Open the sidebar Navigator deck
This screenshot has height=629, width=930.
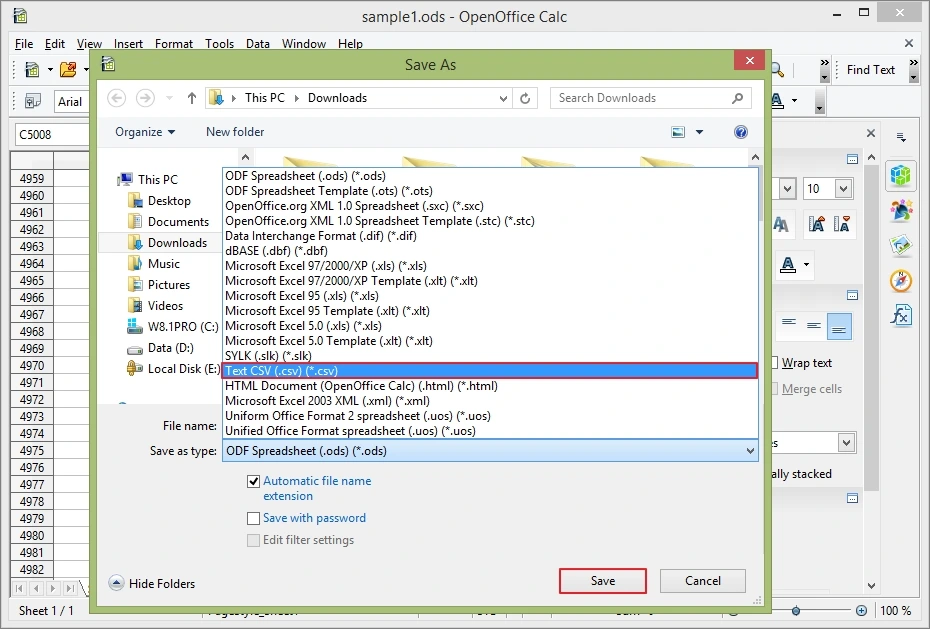[900, 280]
